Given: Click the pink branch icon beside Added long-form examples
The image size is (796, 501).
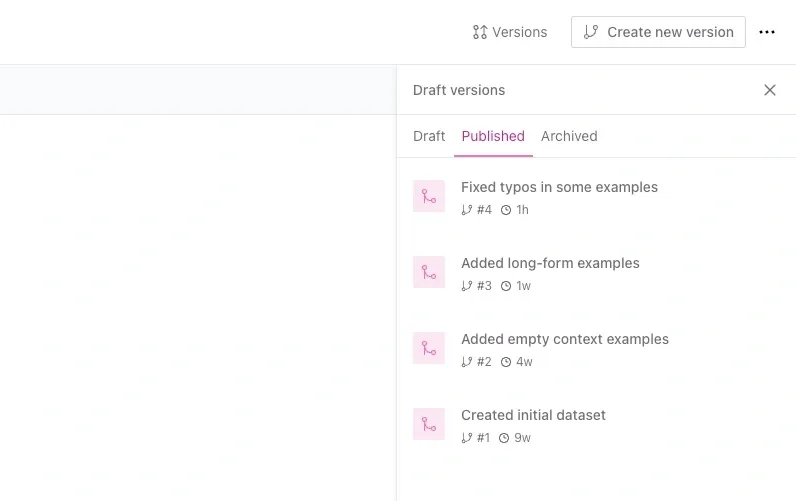Looking at the screenshot, I should coord(429,272).
